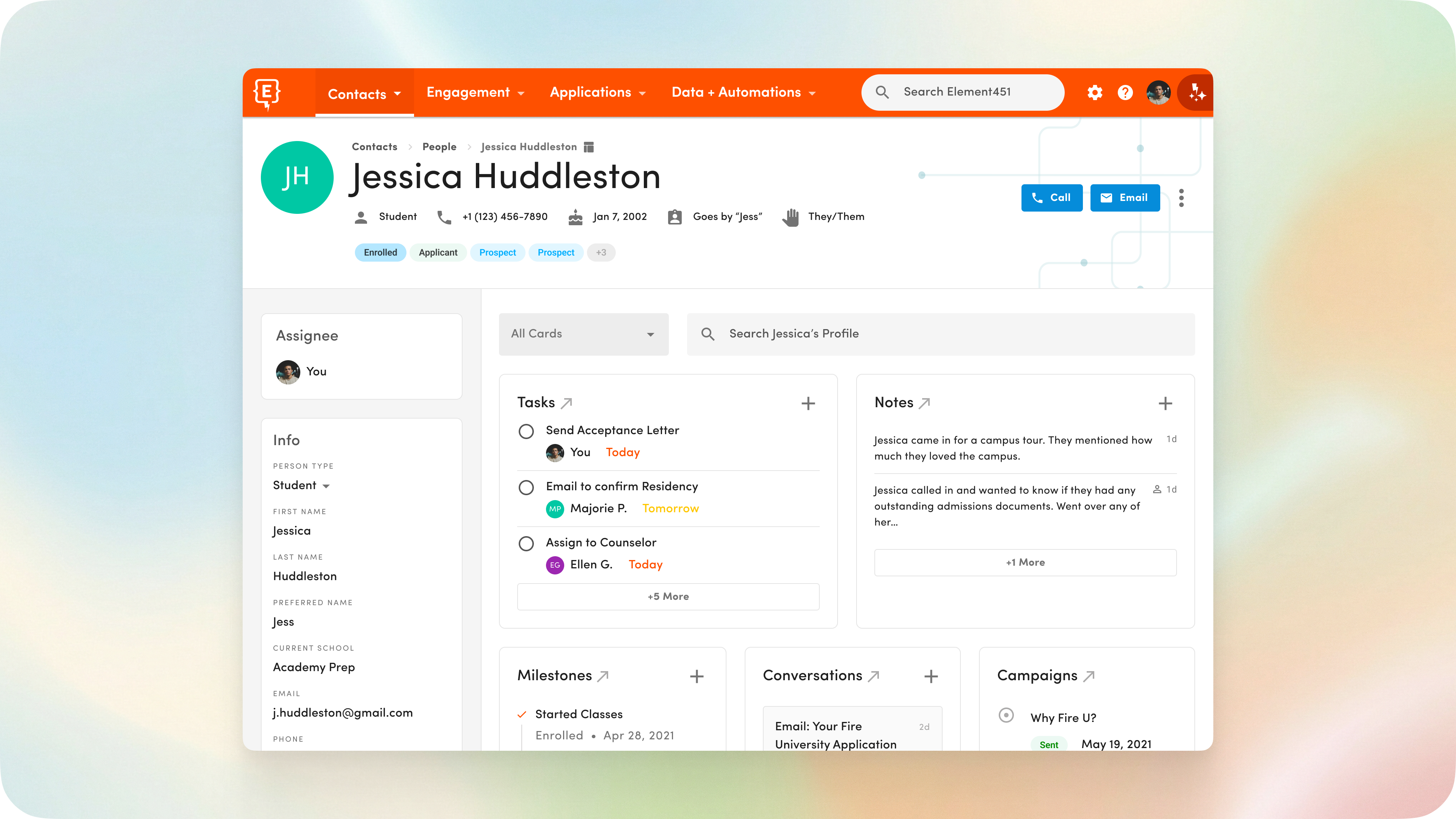Expand the Person Type Student dropdown
This screenshot has width=1456, height=819.
[x=301, y=485]
